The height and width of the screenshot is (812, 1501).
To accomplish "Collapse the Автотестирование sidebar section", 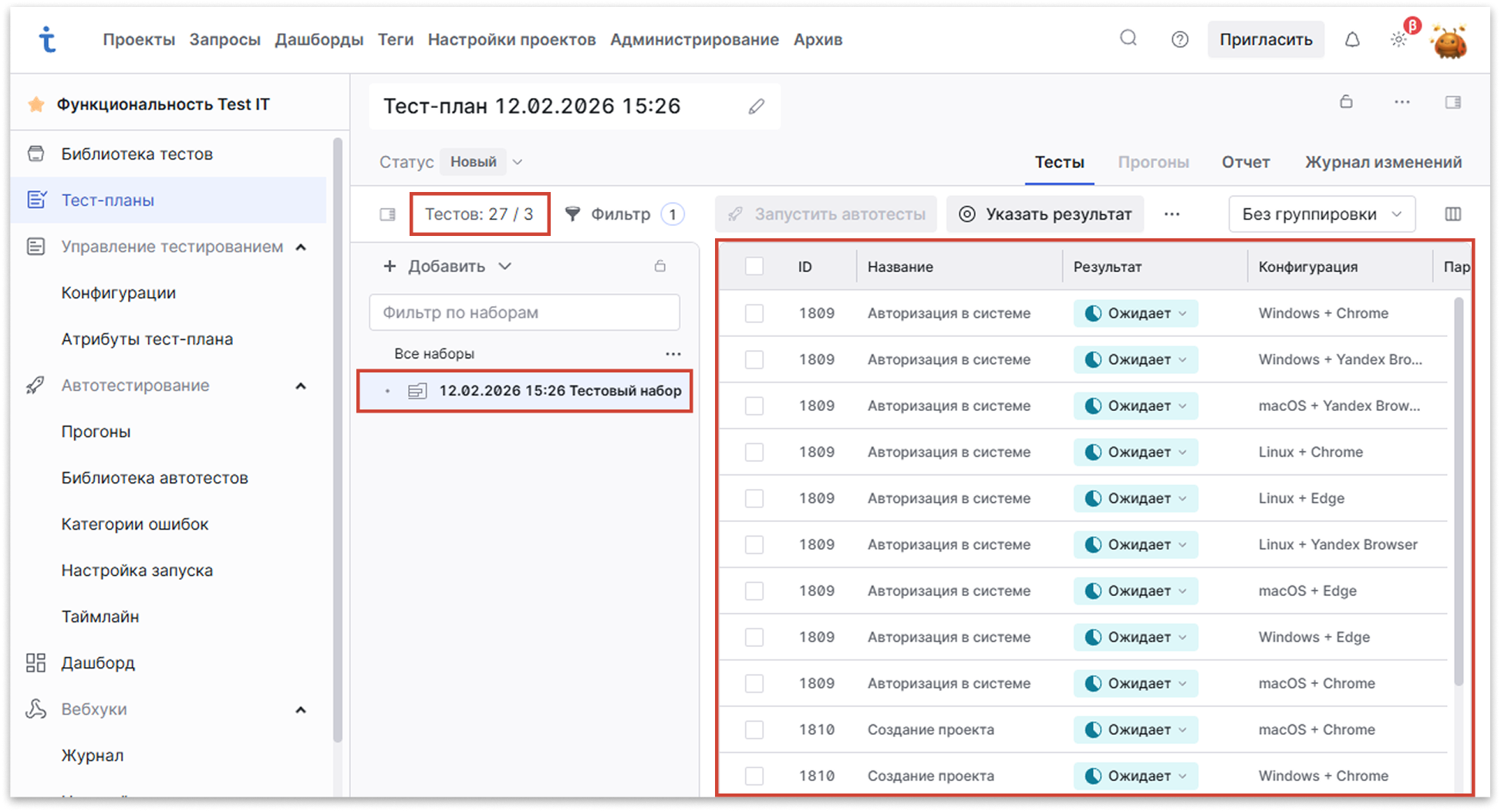I will pyautogui.click(x=301, y=386).
